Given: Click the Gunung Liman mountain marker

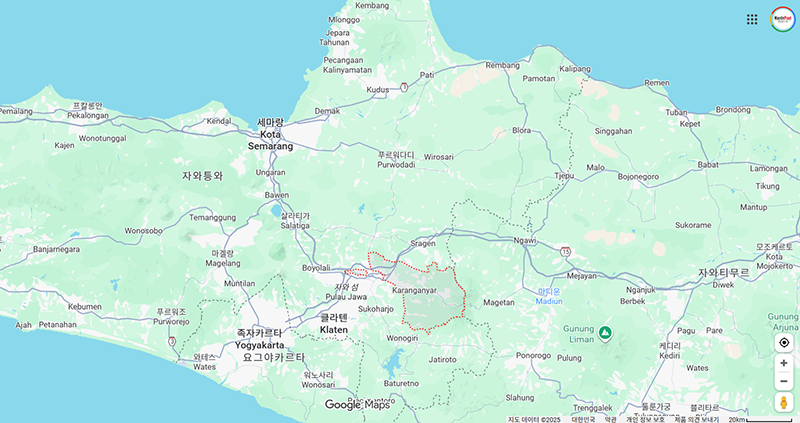Looking at the screenshot, I should click(605, 333).
